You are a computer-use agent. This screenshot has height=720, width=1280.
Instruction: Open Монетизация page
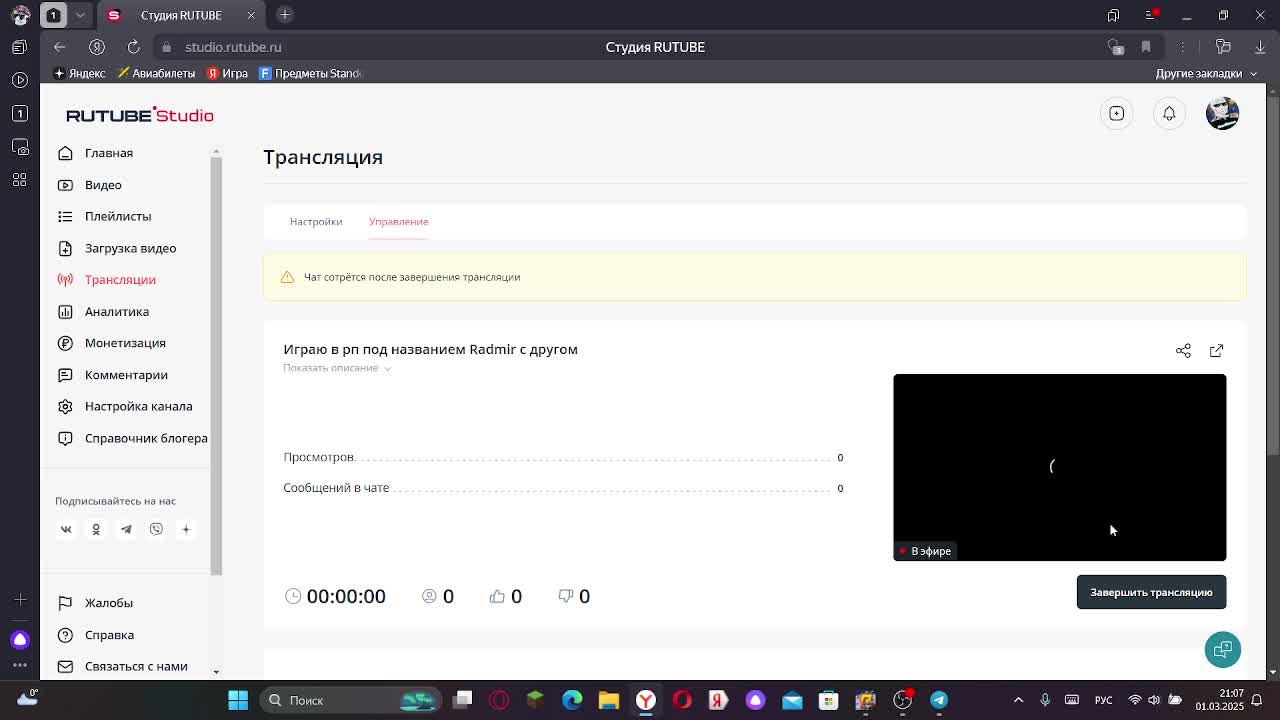click(x=125, y=343)
